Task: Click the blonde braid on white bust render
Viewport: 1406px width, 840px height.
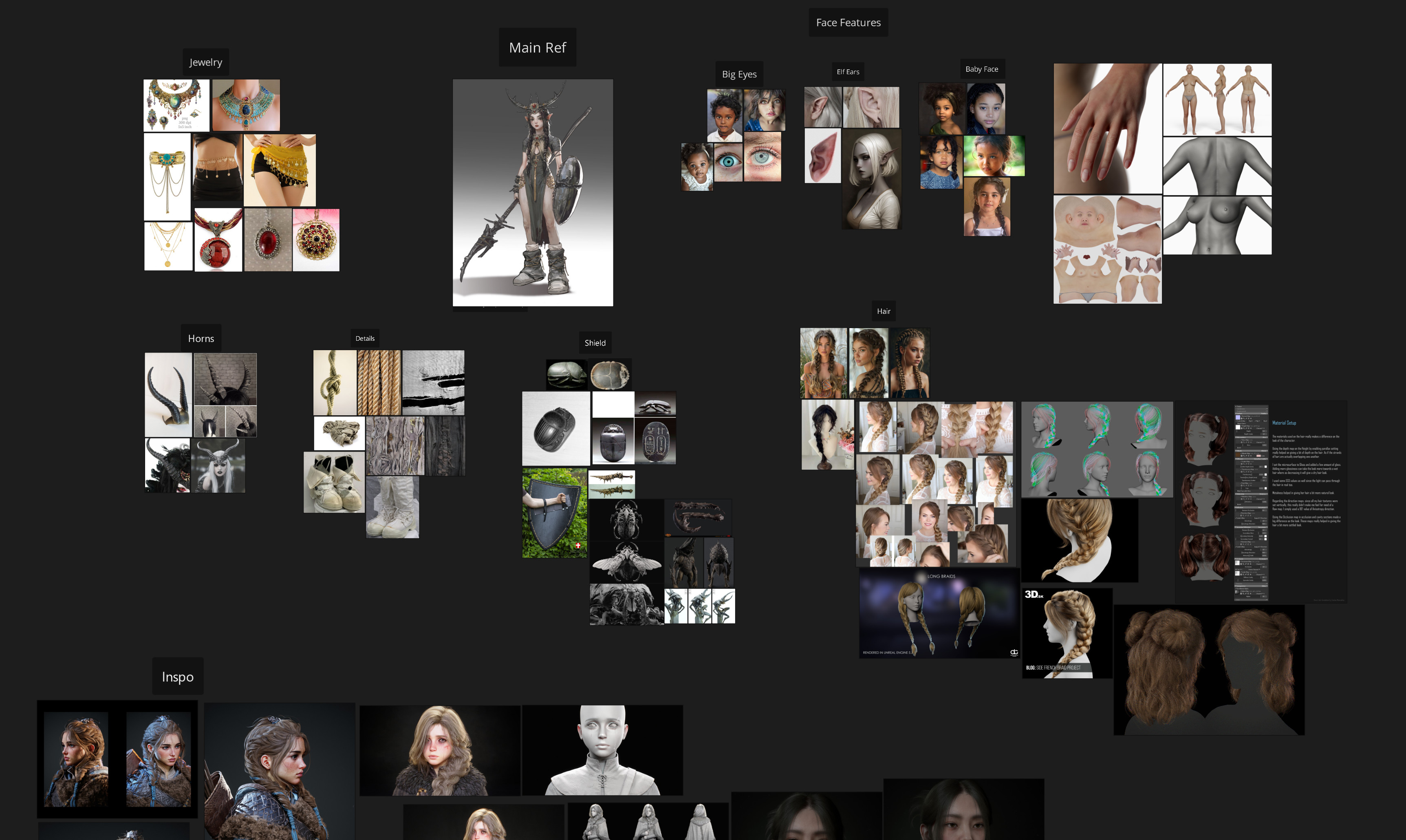Action: coord(1080,540)
